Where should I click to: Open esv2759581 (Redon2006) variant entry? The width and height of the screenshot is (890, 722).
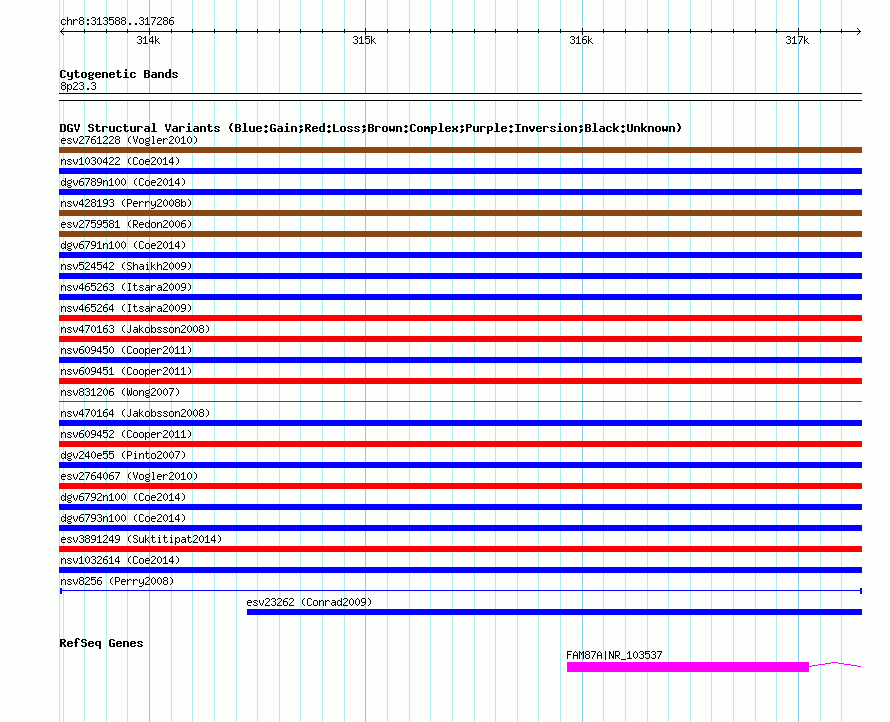pyautogui.click(x=126, y=224)
